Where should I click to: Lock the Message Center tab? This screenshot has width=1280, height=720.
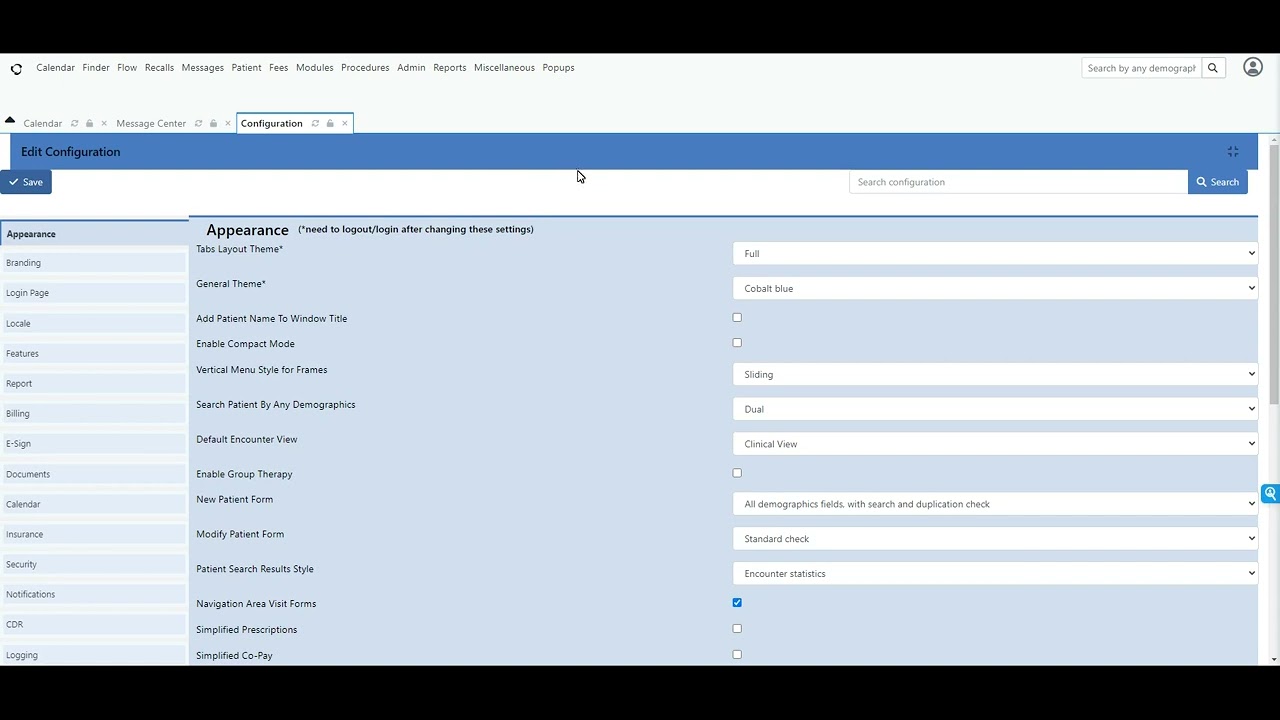(213, 123)
